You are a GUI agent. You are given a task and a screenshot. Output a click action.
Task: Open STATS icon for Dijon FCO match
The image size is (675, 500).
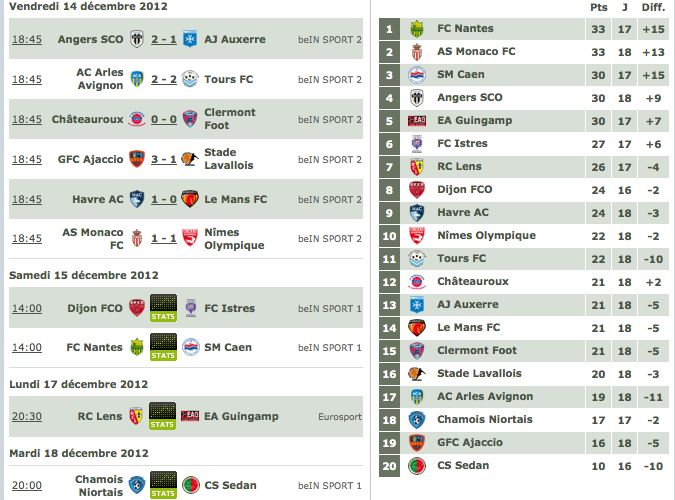(163, 308)
